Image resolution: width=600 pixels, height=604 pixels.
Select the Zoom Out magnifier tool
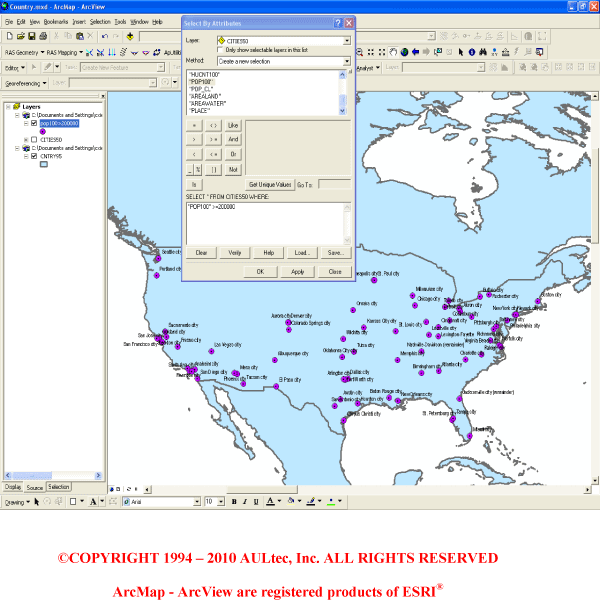click(360, 52)
